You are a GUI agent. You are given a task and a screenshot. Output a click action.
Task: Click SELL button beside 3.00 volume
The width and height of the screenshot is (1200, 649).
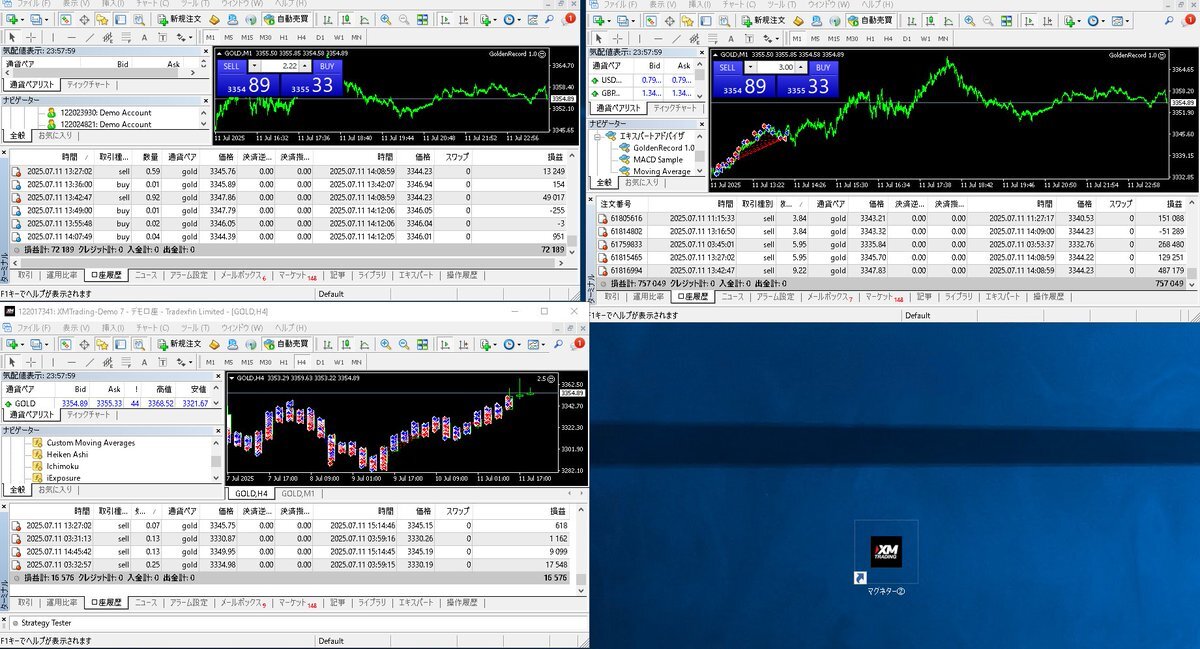[x=727, y=67]
